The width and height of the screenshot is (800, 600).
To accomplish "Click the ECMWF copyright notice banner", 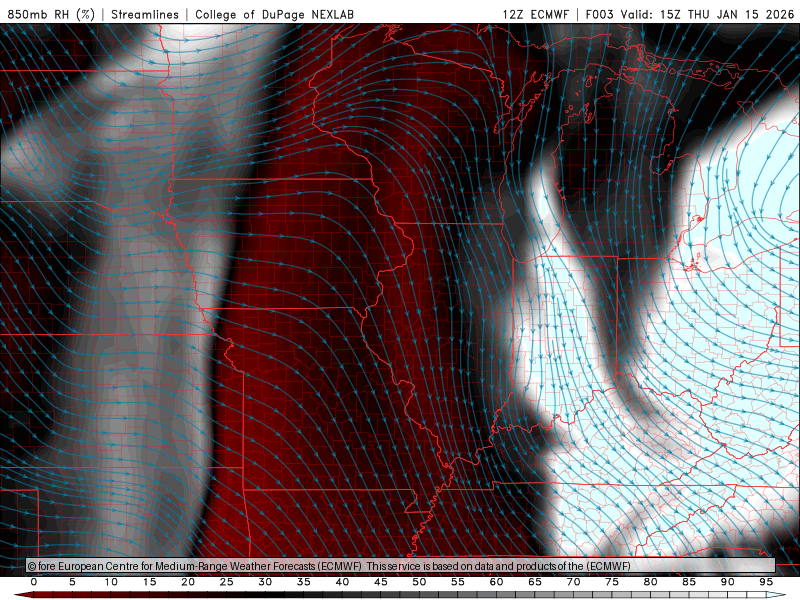I will (401, 566).
